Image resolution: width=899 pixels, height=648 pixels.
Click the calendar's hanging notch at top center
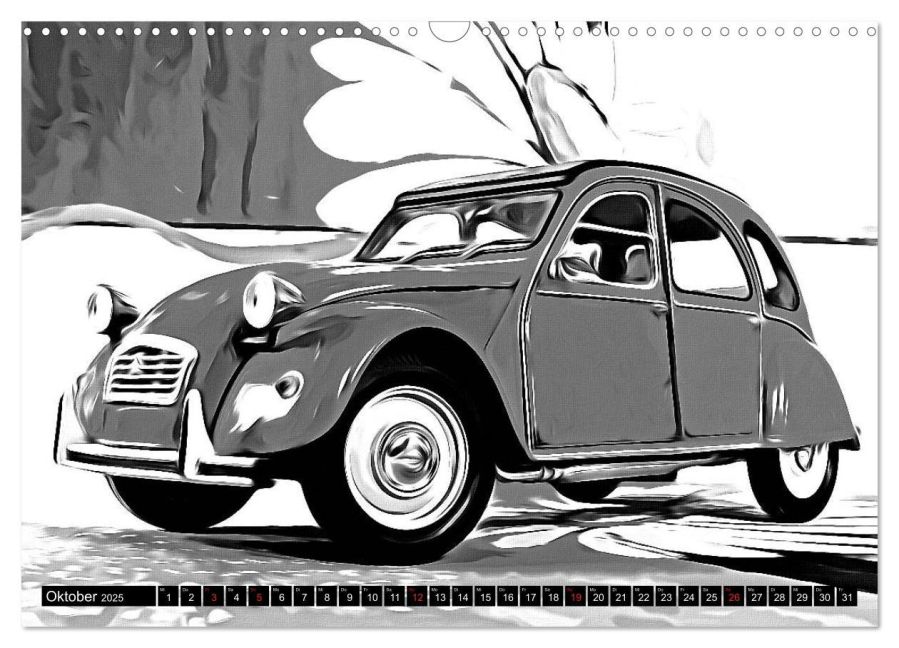(449, 31)
